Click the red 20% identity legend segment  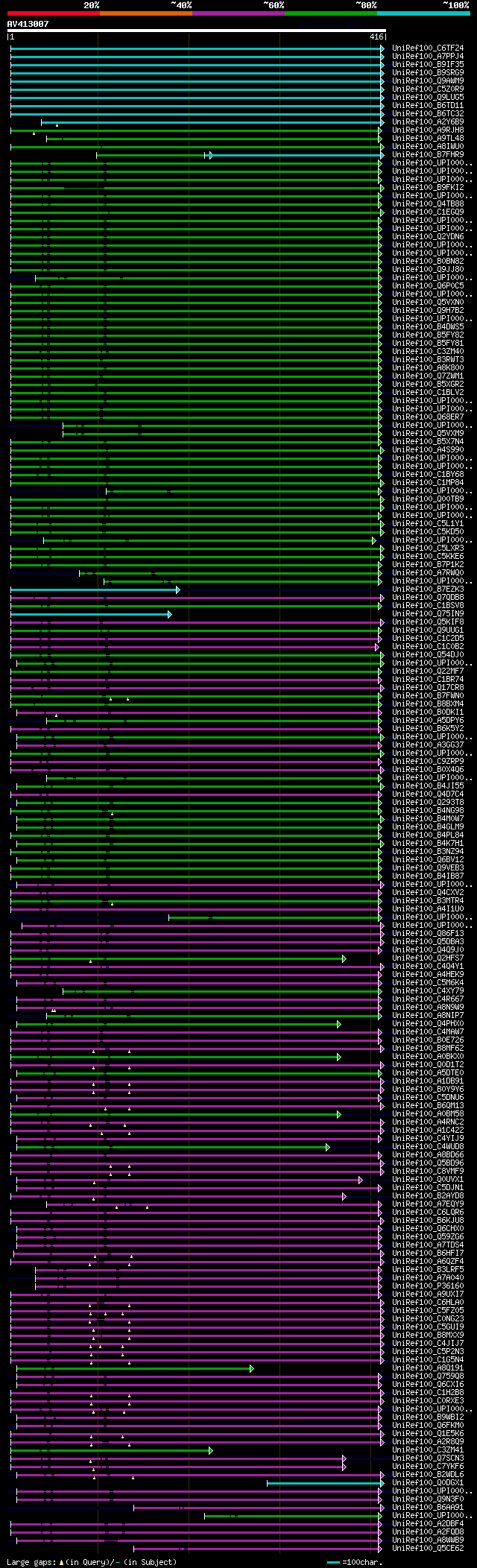(x=53, y=13)
